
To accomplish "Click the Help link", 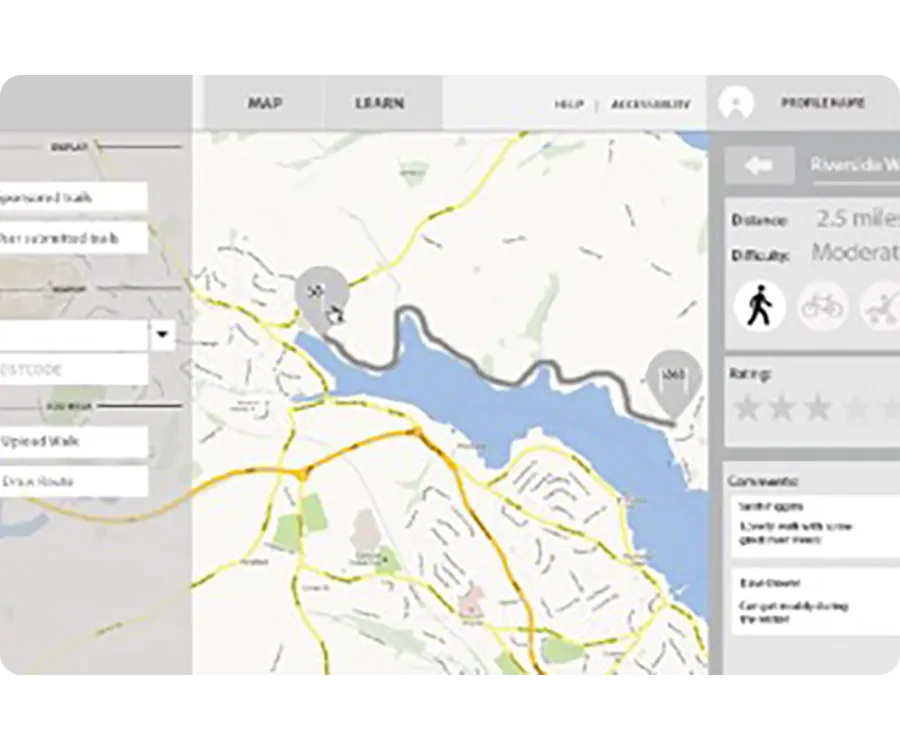I will [x=569, y=104].
